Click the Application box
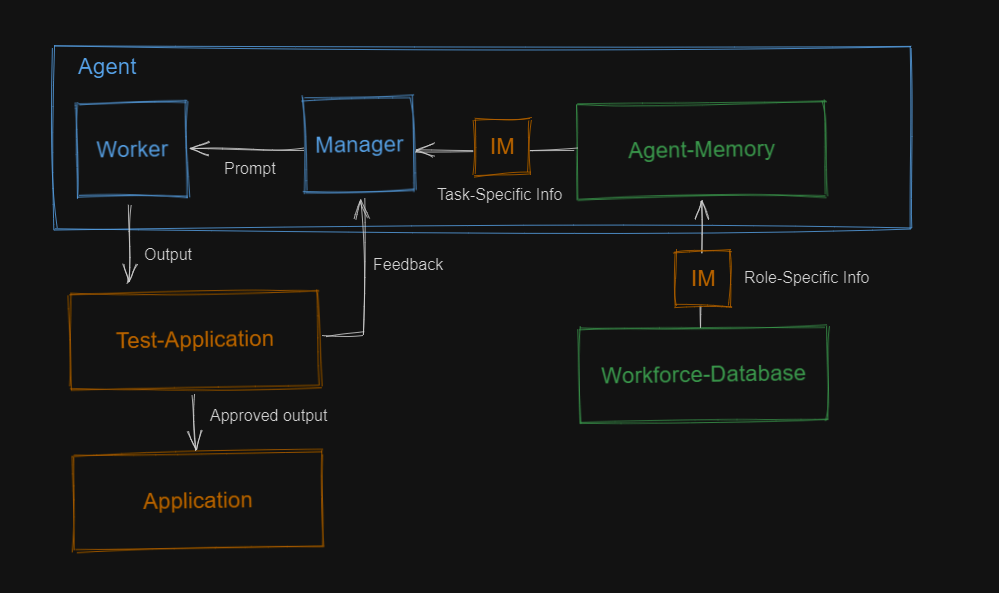Viewport: 999px width, 593px height. 197,500
